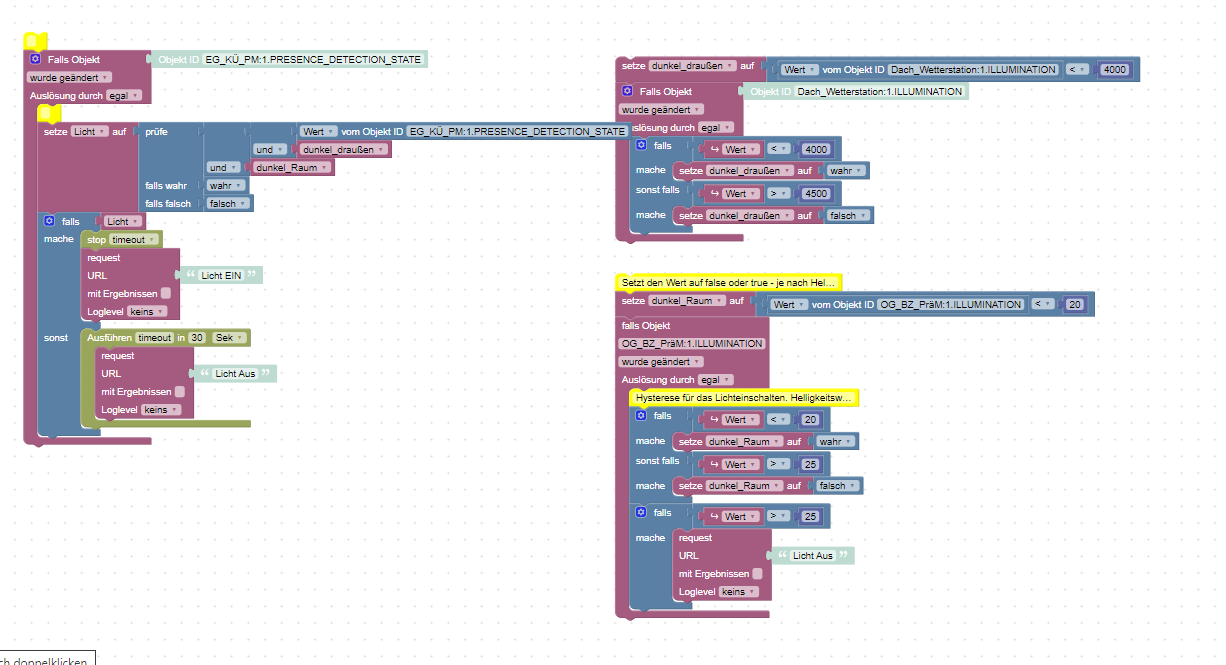Open dunkel_draußen variable dropdown in prüfe block

click(344, 150)
